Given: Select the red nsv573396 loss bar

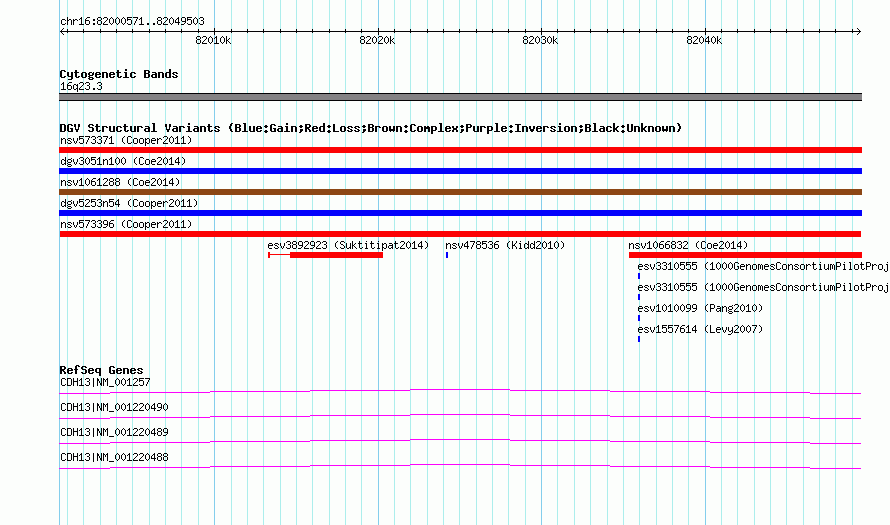Looking at the screenshot, I should 460,234.
